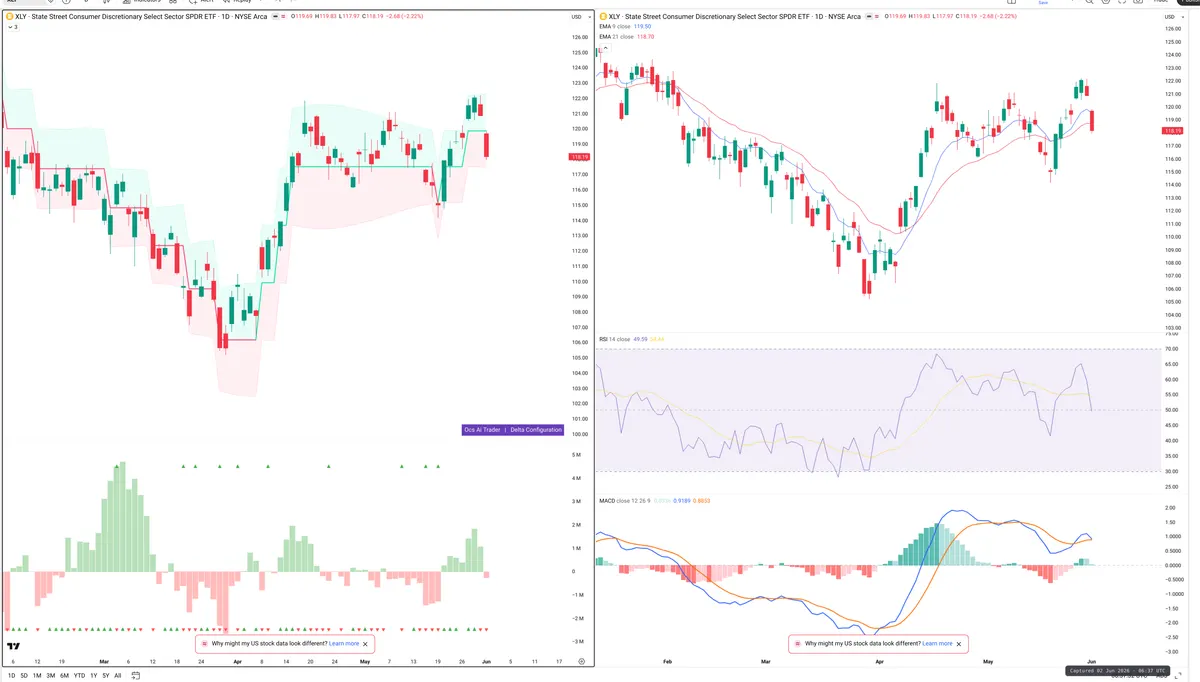Select the RSI 14 close legend
This screenshot has height=682, width=1200.
(x=615, y=340)
